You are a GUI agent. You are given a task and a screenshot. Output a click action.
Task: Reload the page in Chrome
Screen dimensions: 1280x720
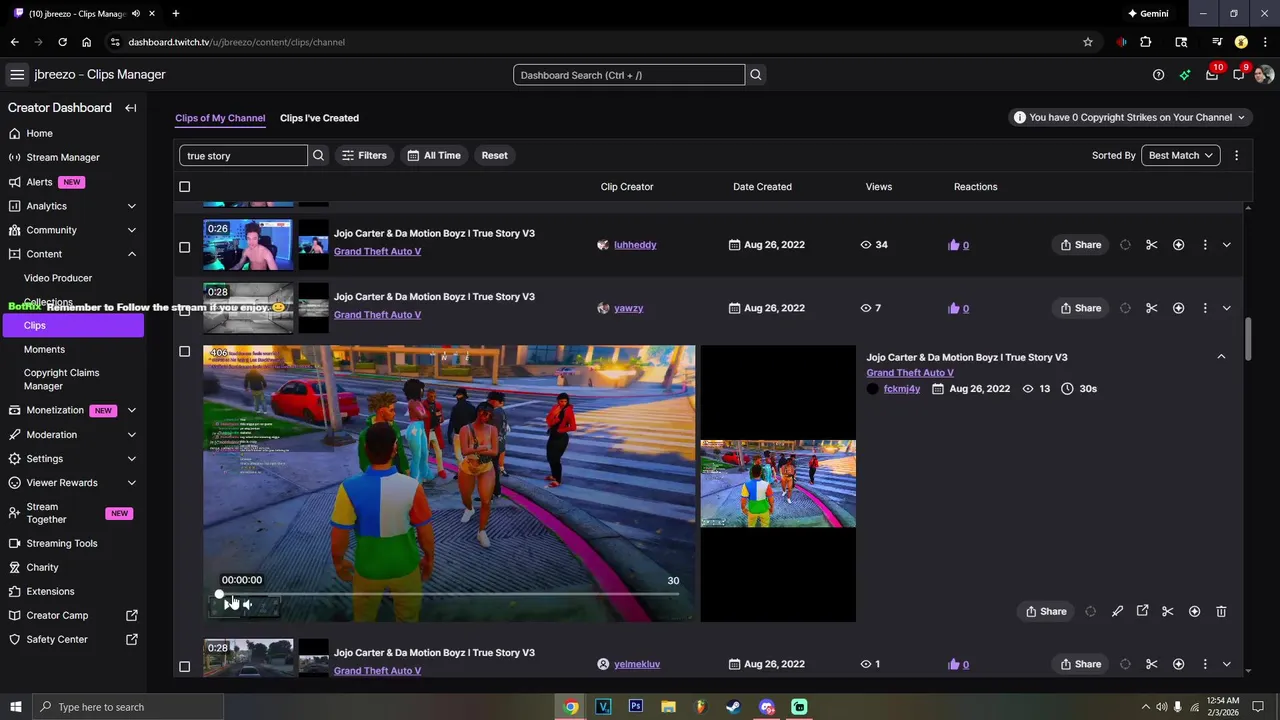click(62, 42)
